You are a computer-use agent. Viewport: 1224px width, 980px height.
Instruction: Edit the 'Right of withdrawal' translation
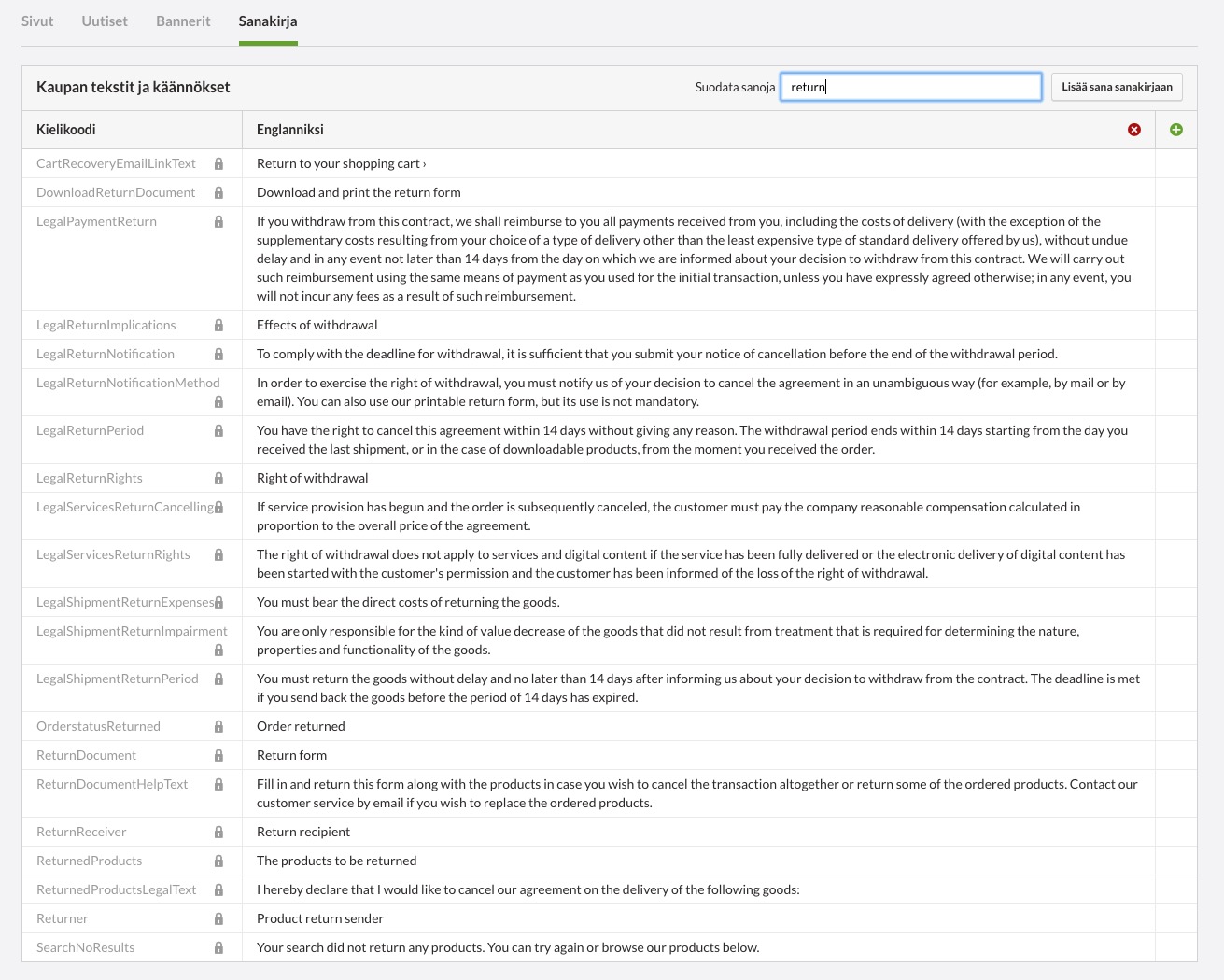[312, 478]
